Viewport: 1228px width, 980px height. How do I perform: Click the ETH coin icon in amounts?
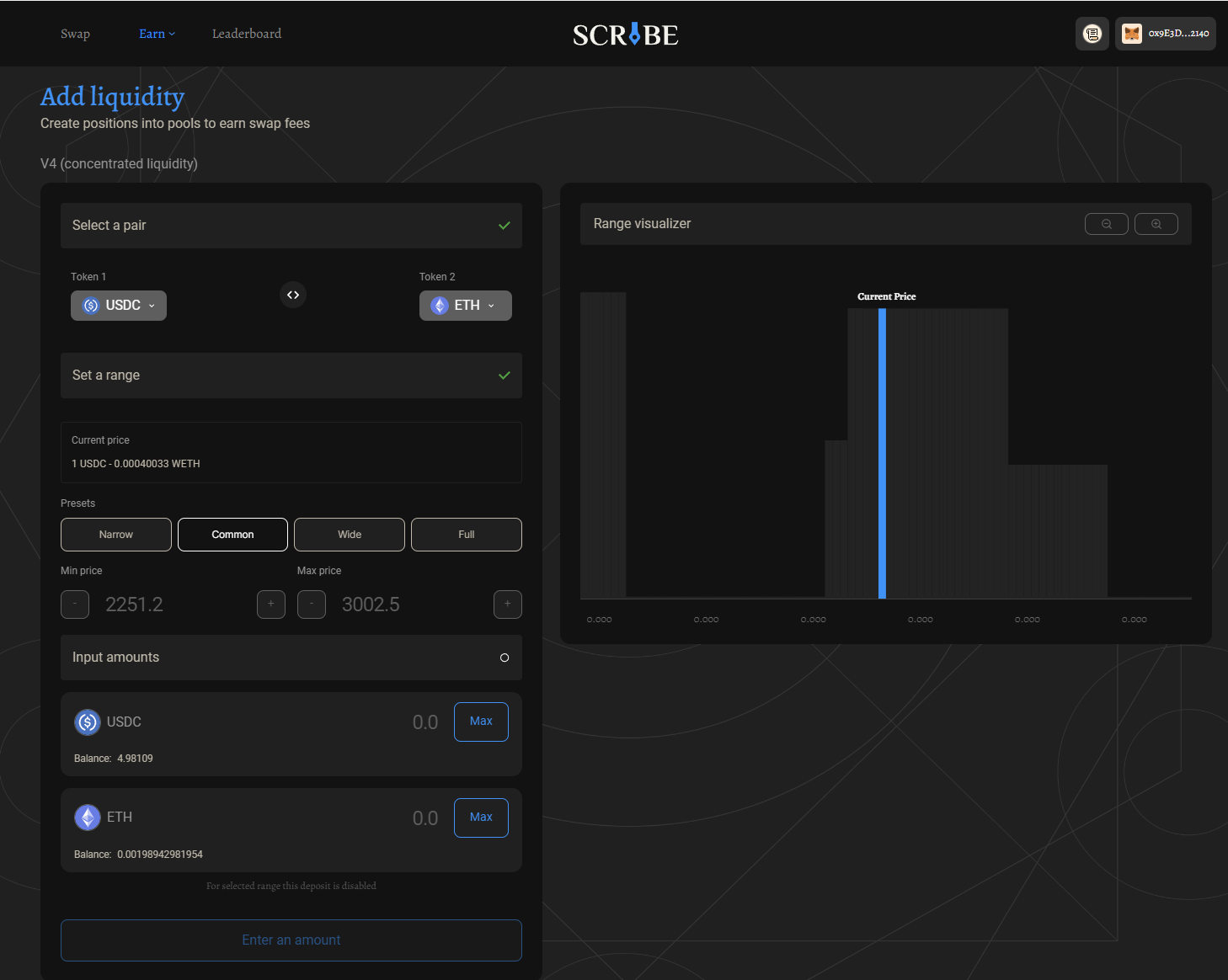point(88,818)
